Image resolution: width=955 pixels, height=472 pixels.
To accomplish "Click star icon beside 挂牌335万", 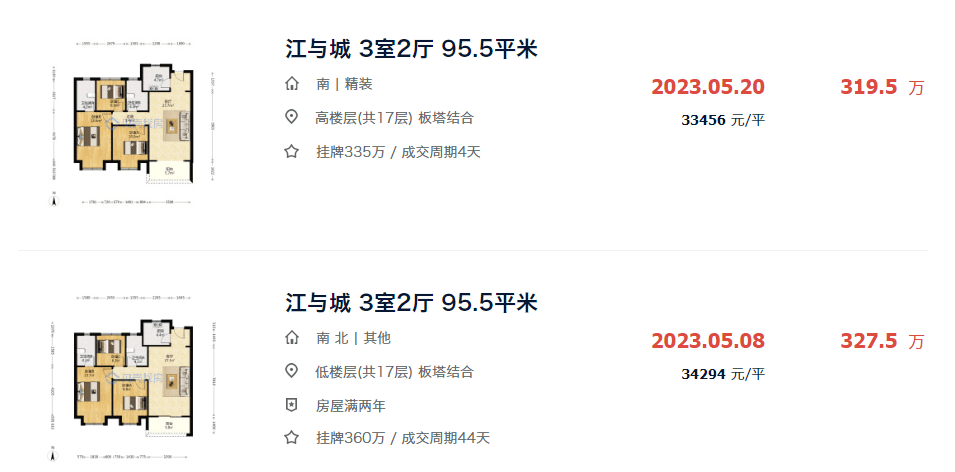I will click(292, 152).
